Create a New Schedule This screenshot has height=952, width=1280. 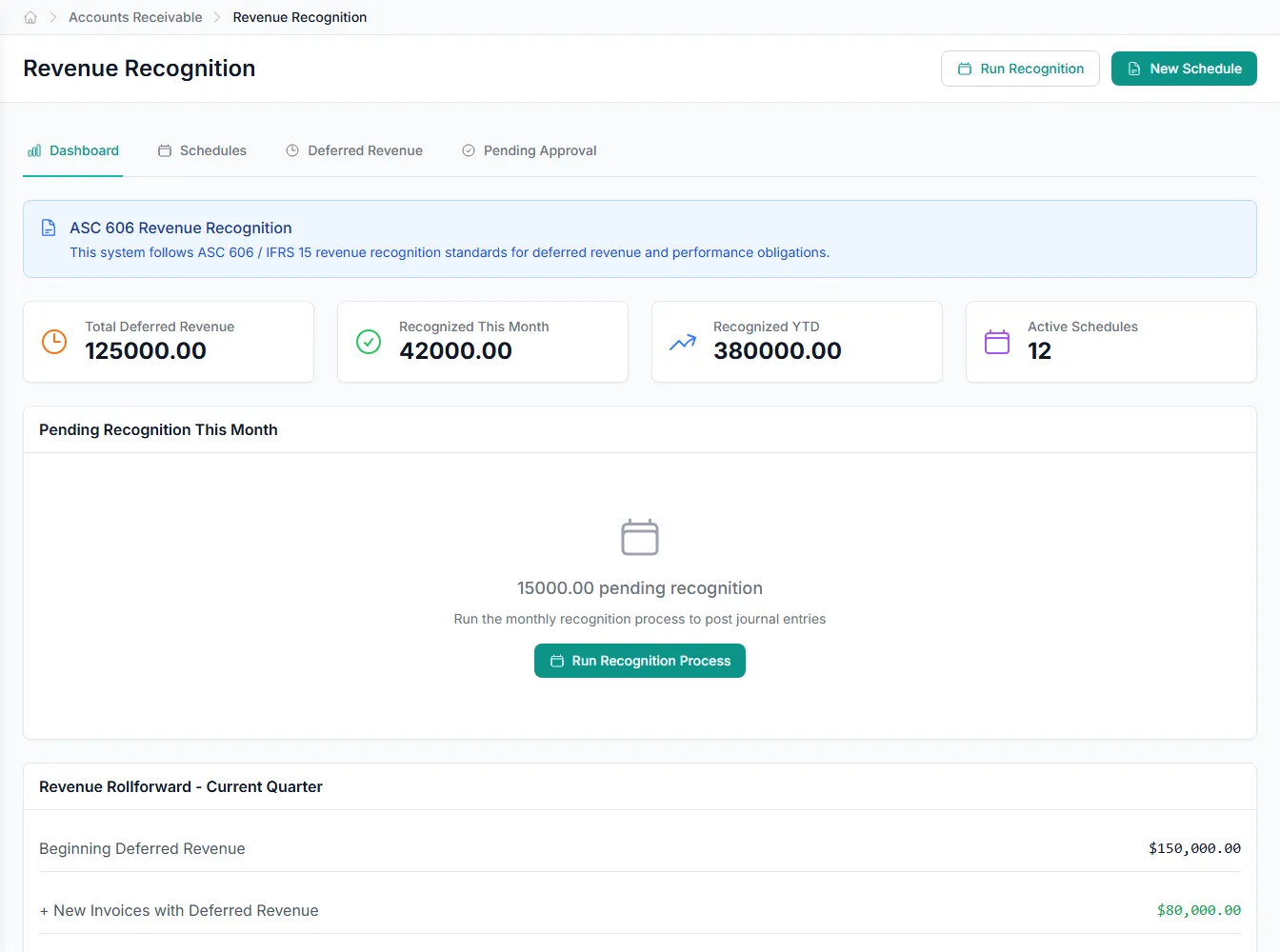[x=1184, y=69]
